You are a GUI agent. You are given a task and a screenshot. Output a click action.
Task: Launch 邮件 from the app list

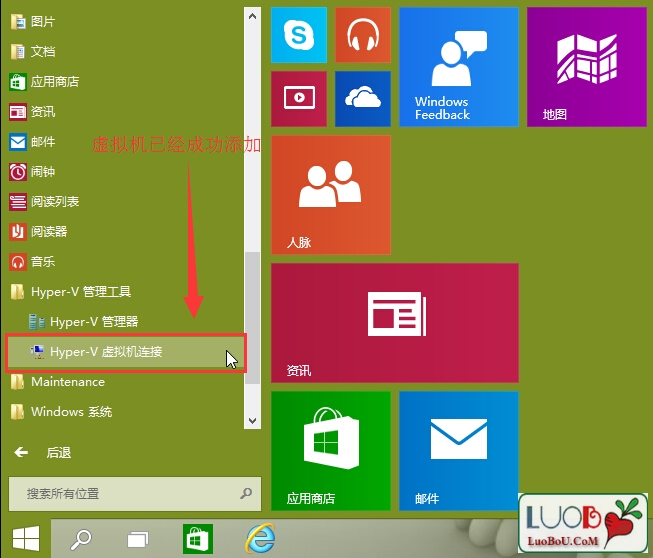pos(125,142)
